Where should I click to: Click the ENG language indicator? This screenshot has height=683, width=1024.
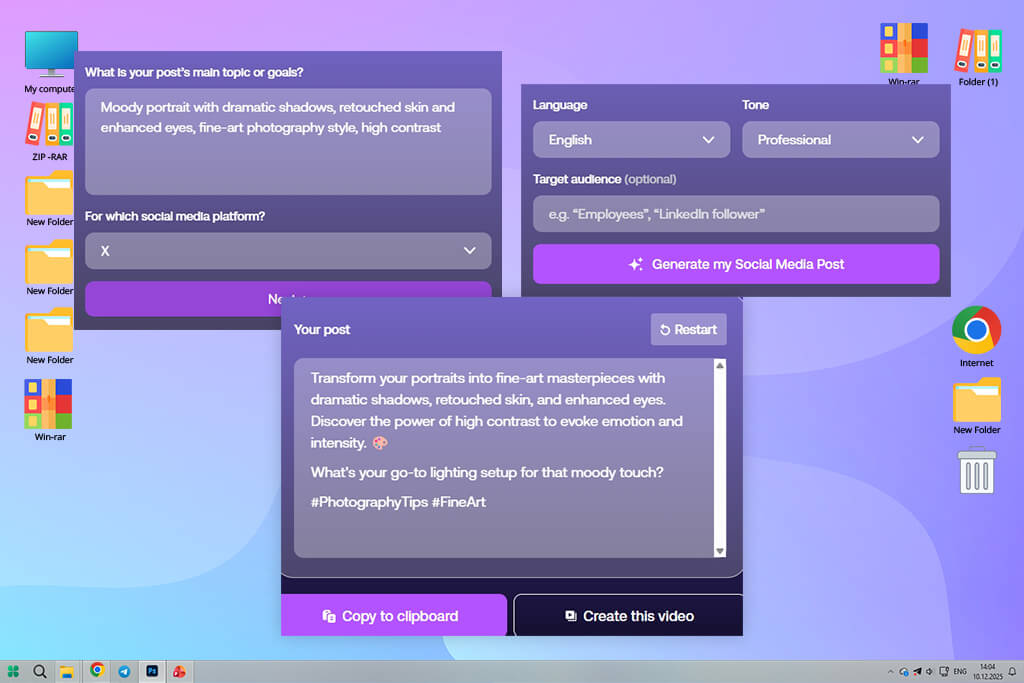[x=960, y=671]
